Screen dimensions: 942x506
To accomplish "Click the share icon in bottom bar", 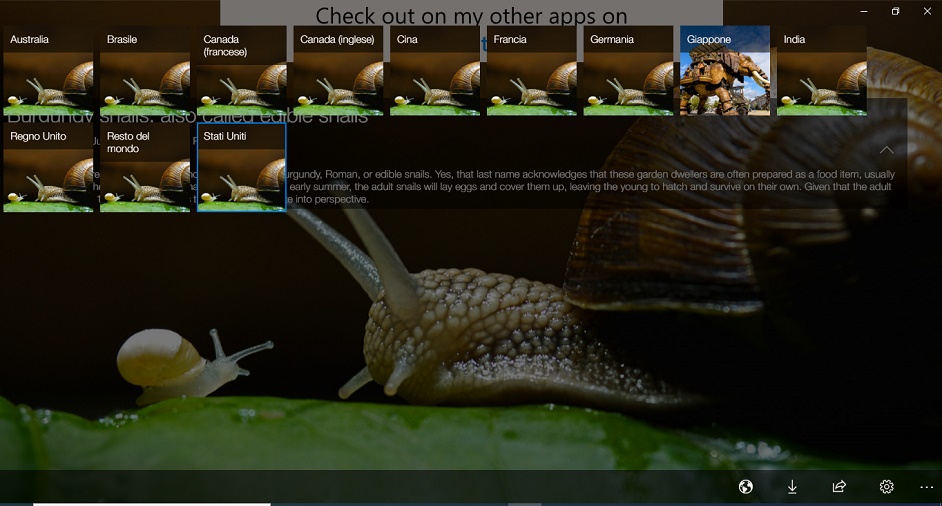I will pyautogui.click(x=839, y=487).
